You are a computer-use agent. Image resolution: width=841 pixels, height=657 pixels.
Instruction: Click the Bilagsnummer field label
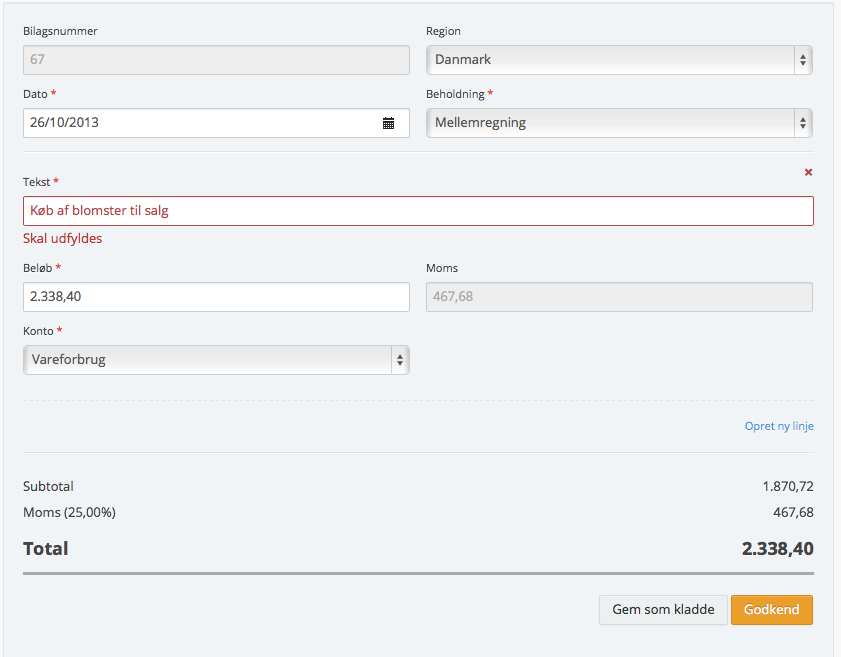[60, 31]
